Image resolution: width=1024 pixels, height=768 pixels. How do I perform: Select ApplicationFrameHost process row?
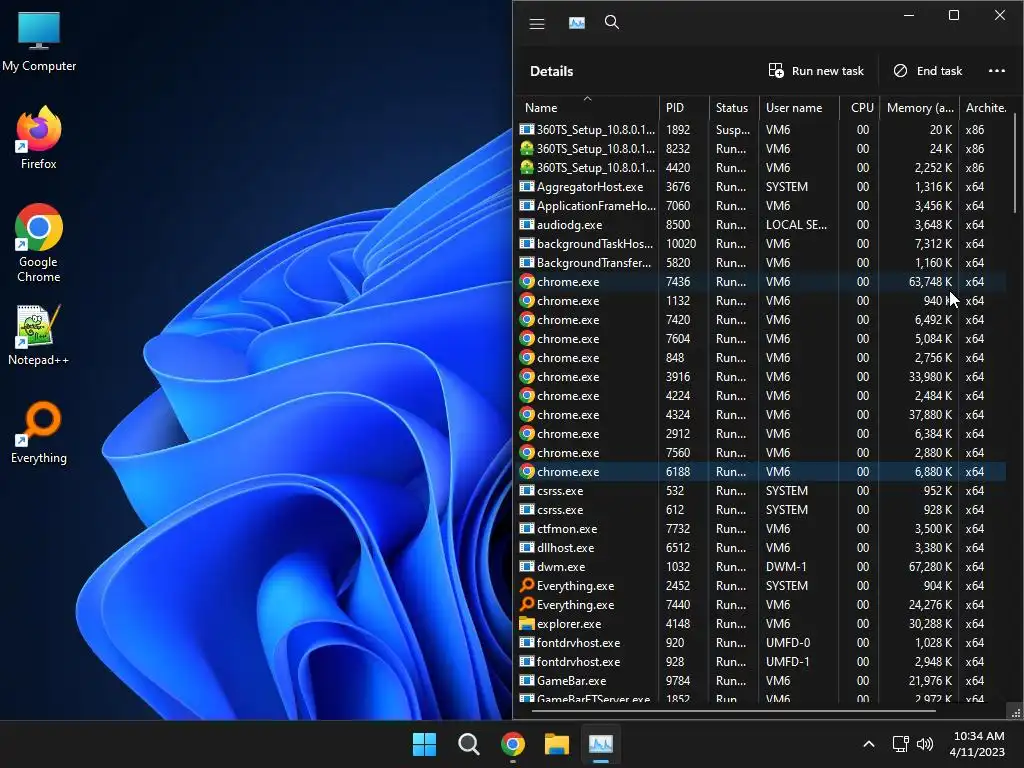[761, 205]
